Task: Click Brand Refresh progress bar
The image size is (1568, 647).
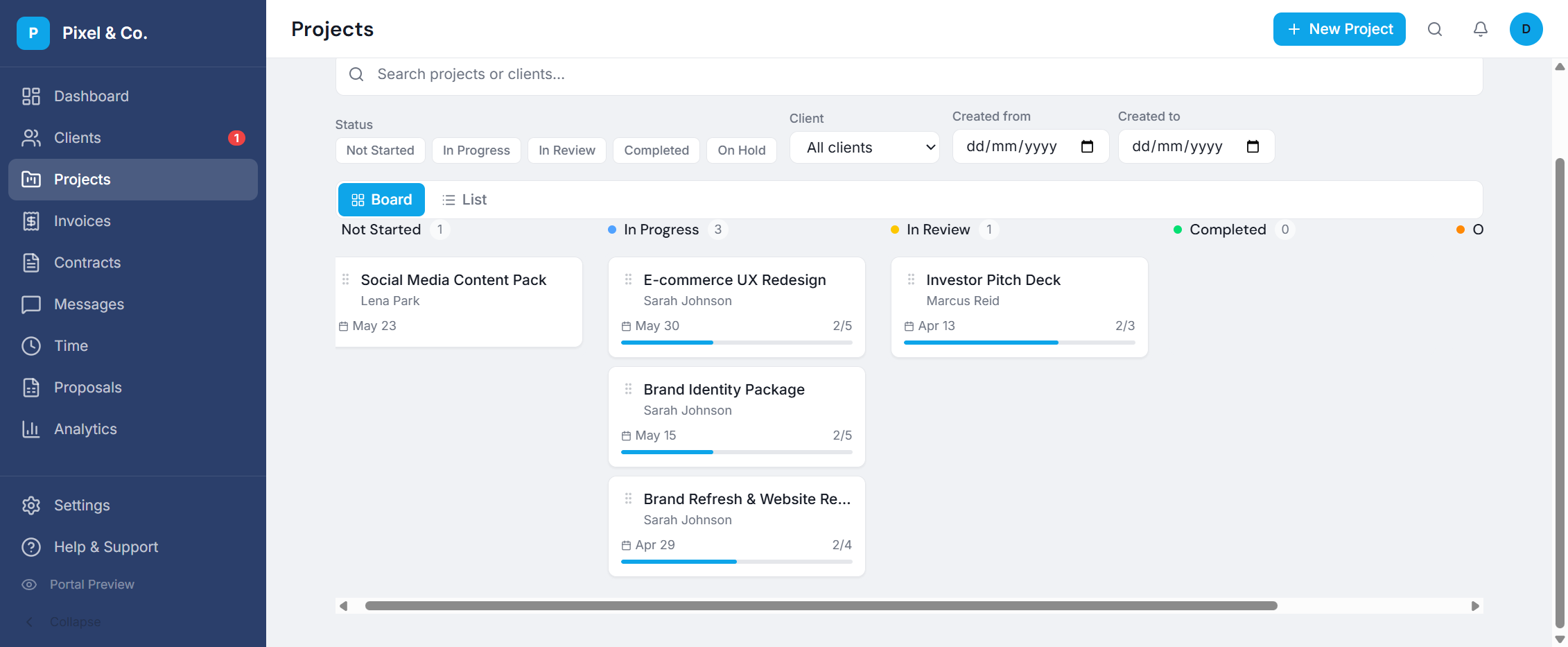Action: (x=737, y=562)
